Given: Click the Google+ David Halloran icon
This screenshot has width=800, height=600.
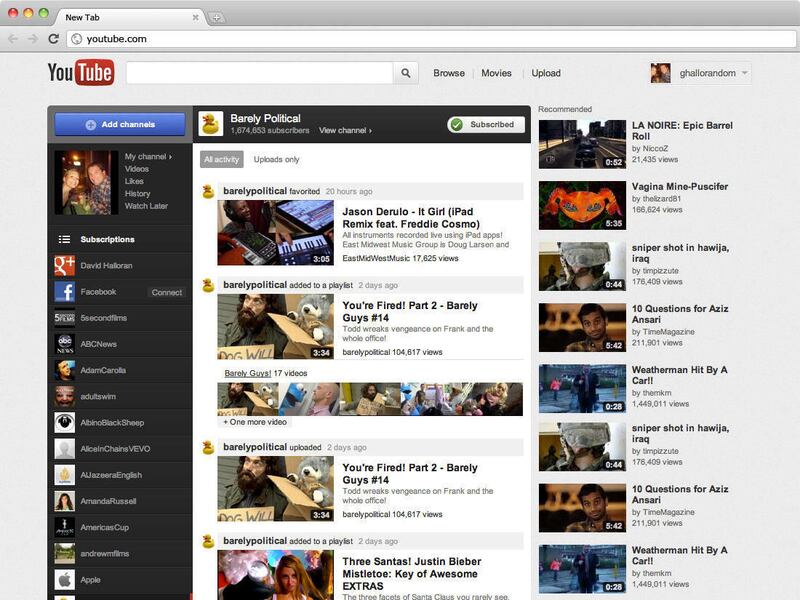Looking at the screenshot, I should coord(65,266).
